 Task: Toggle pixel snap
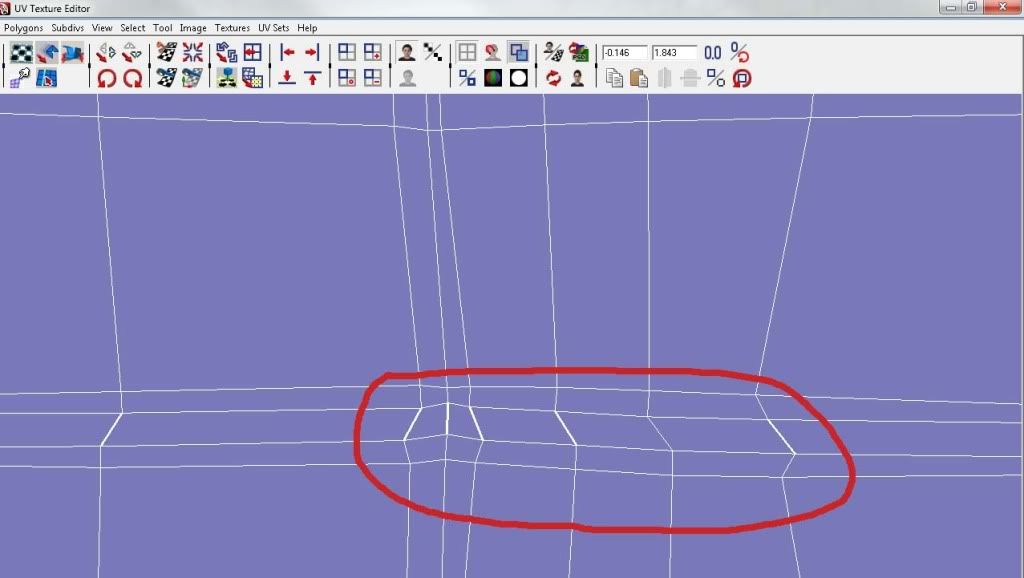(492, 52)
